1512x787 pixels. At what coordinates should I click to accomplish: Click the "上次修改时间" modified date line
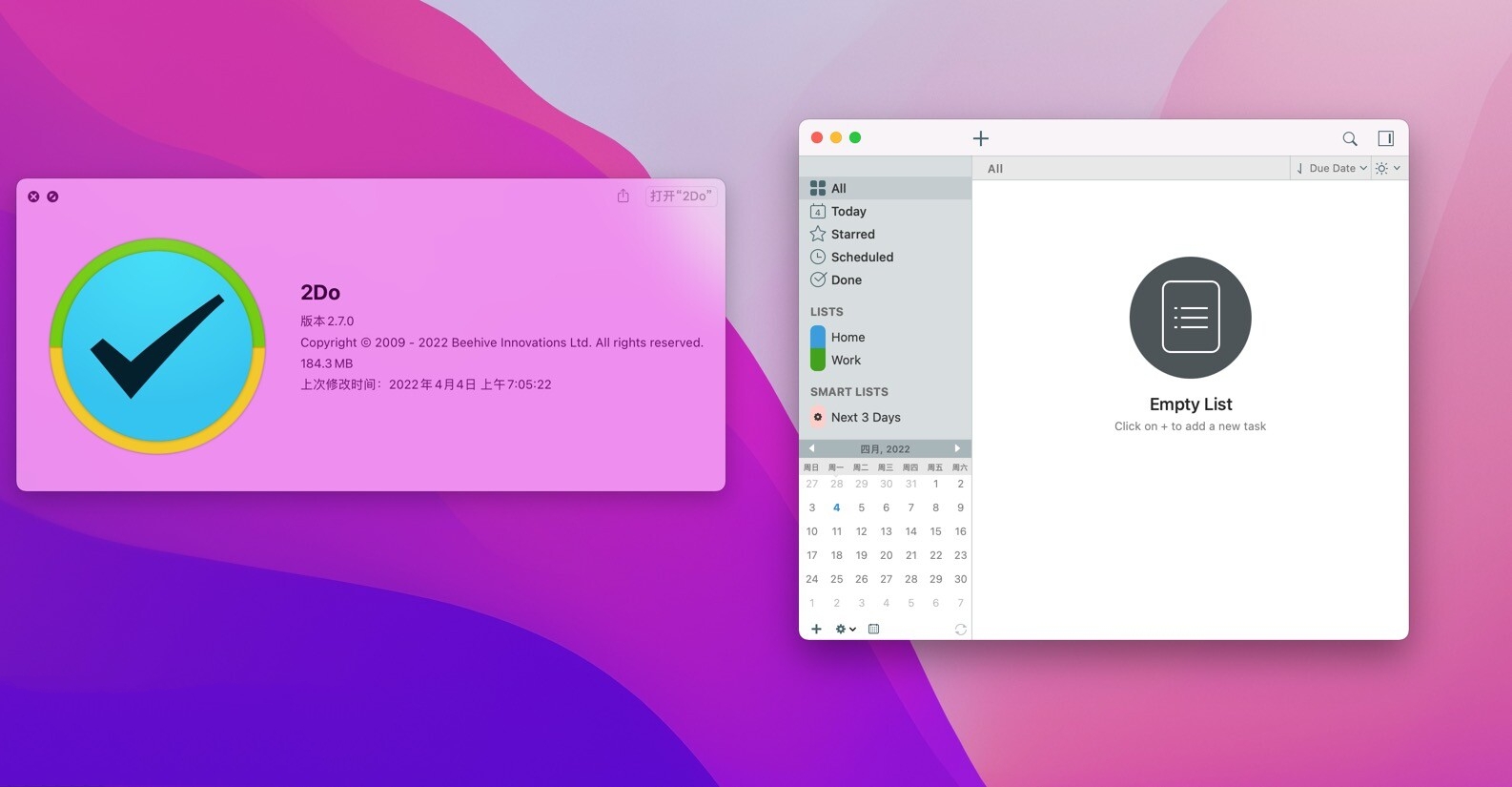pos(426,384)
